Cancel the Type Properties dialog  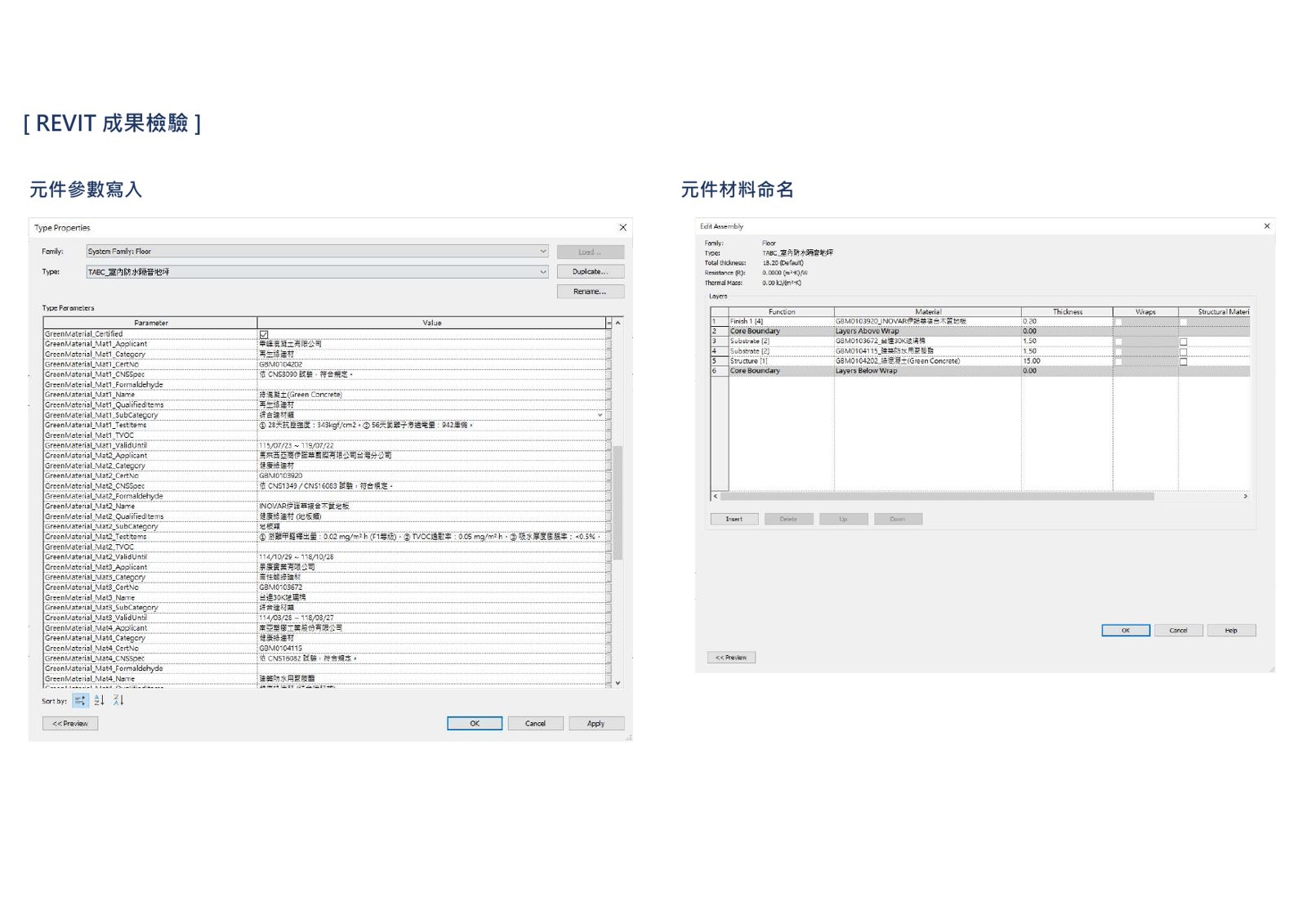click(535, 723)
